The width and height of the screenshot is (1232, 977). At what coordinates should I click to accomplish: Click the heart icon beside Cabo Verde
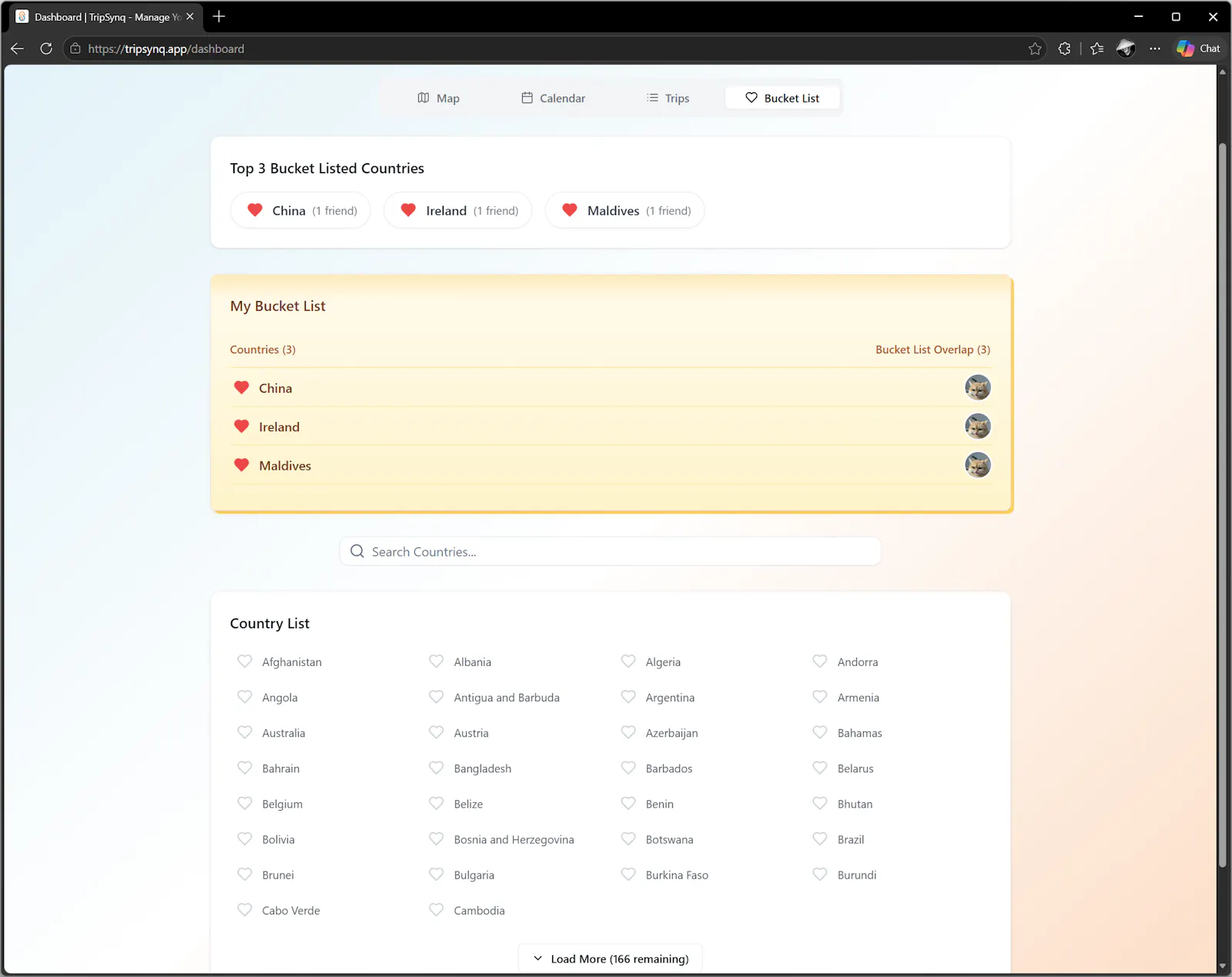coord(245,909)
